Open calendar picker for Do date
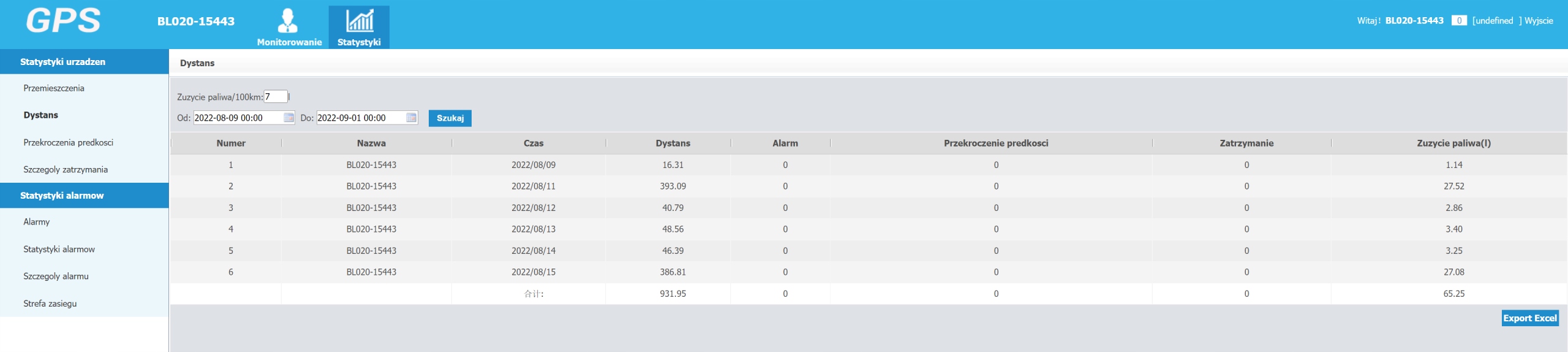 click(412, 118)
